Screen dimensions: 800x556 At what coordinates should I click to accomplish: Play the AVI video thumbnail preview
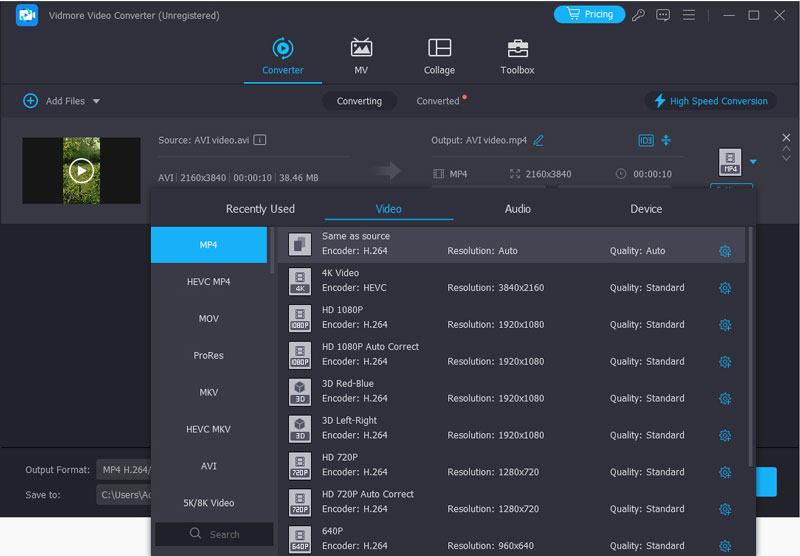click(x=81, y=171)
